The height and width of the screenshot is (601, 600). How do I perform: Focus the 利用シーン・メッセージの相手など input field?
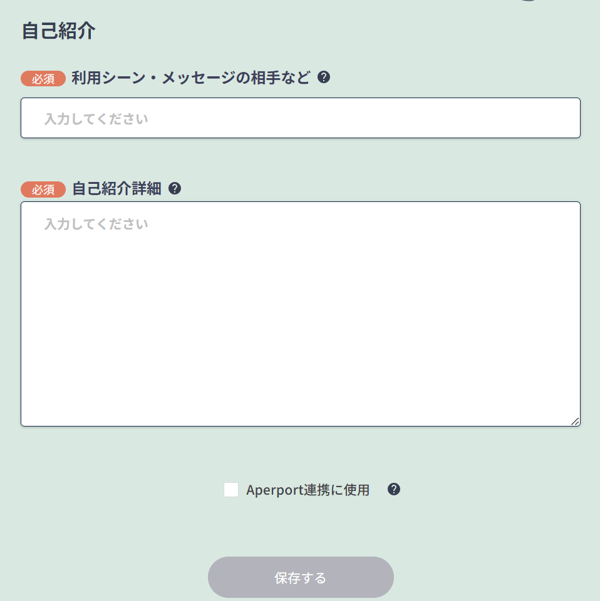301,118
